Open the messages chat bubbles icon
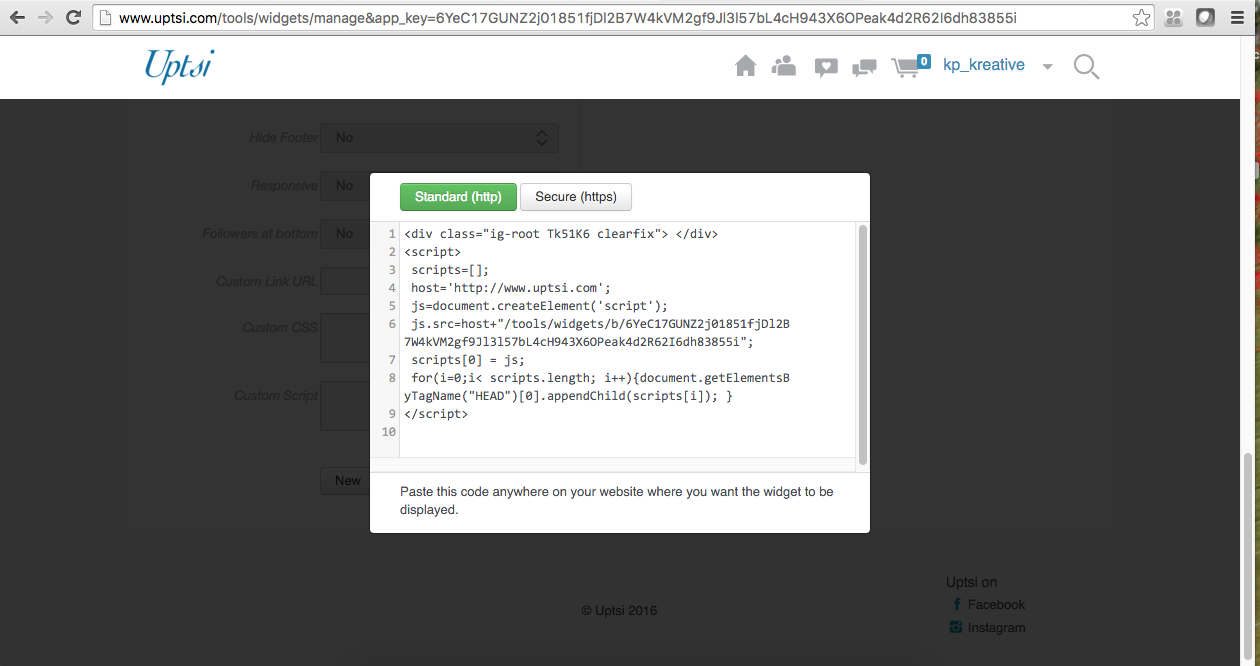The image size is (1260, 666). (x=864, y=67)
